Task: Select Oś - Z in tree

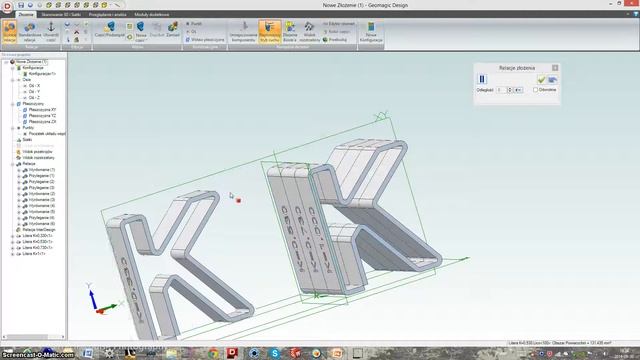Action: click(34, 98)
